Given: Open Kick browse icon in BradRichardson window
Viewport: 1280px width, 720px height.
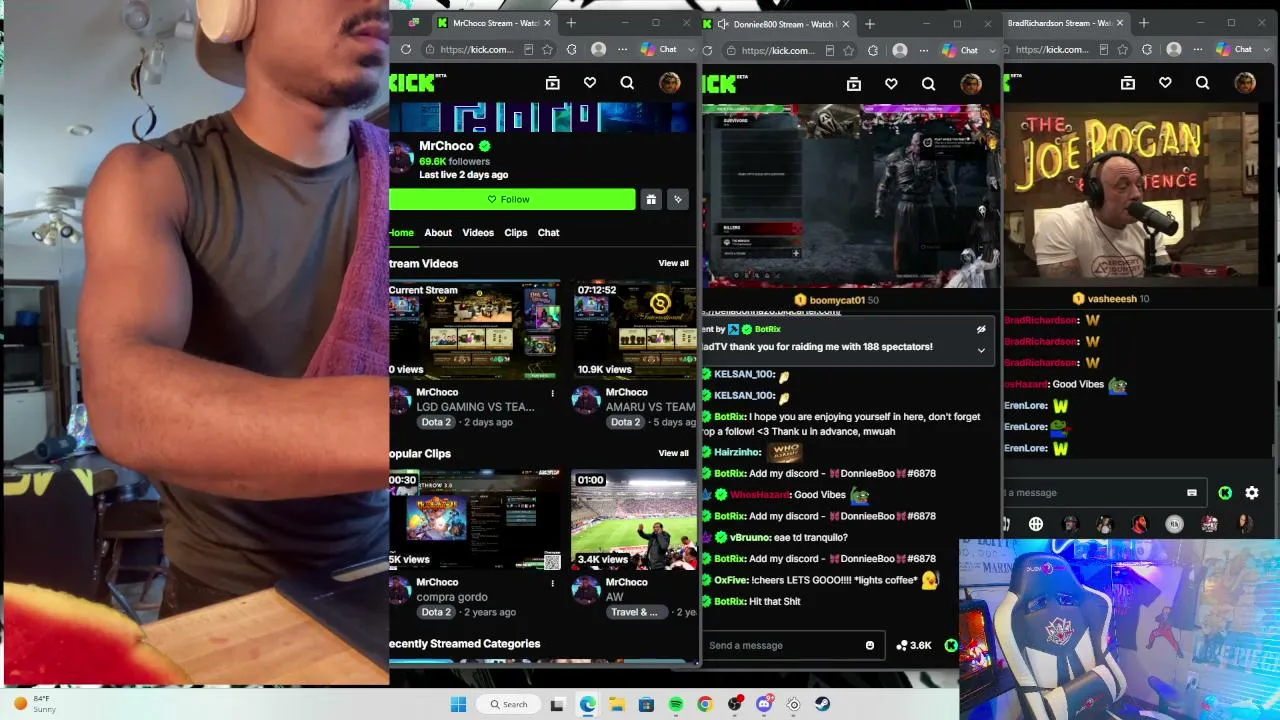Looking at the screenshot, I should point(1128,84).
